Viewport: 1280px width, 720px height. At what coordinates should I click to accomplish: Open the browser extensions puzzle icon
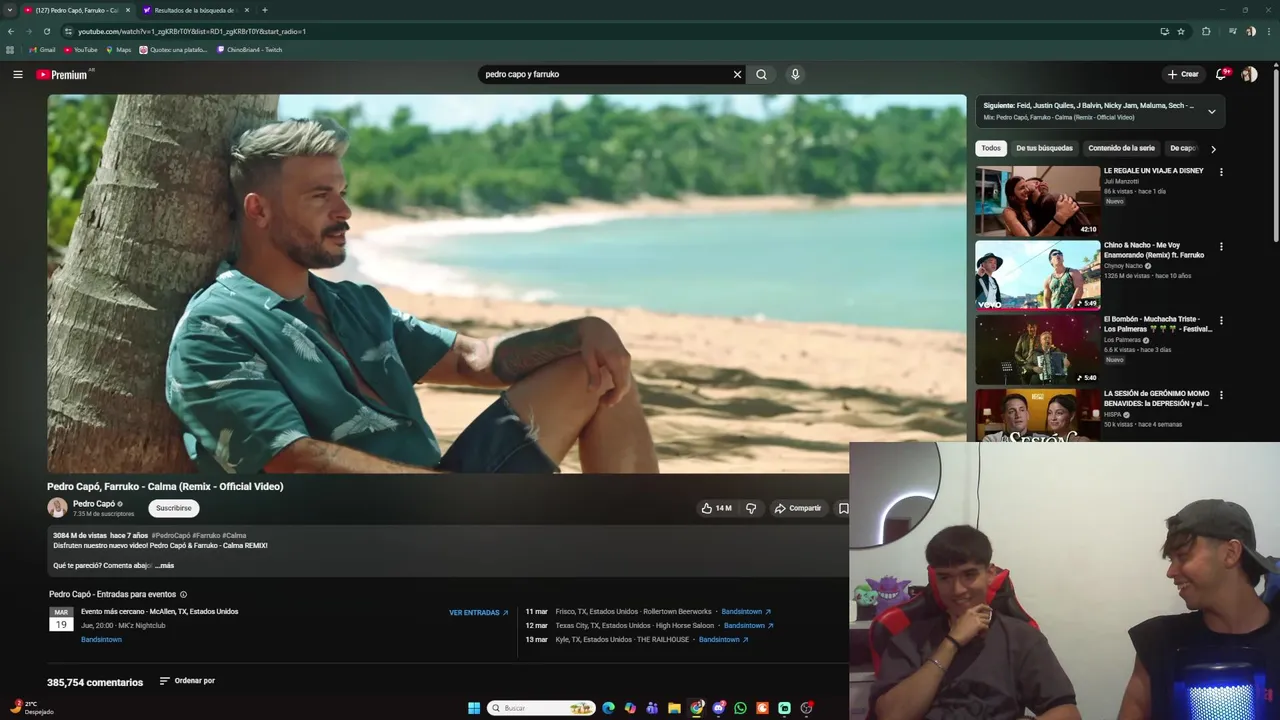click(1206, 31)
